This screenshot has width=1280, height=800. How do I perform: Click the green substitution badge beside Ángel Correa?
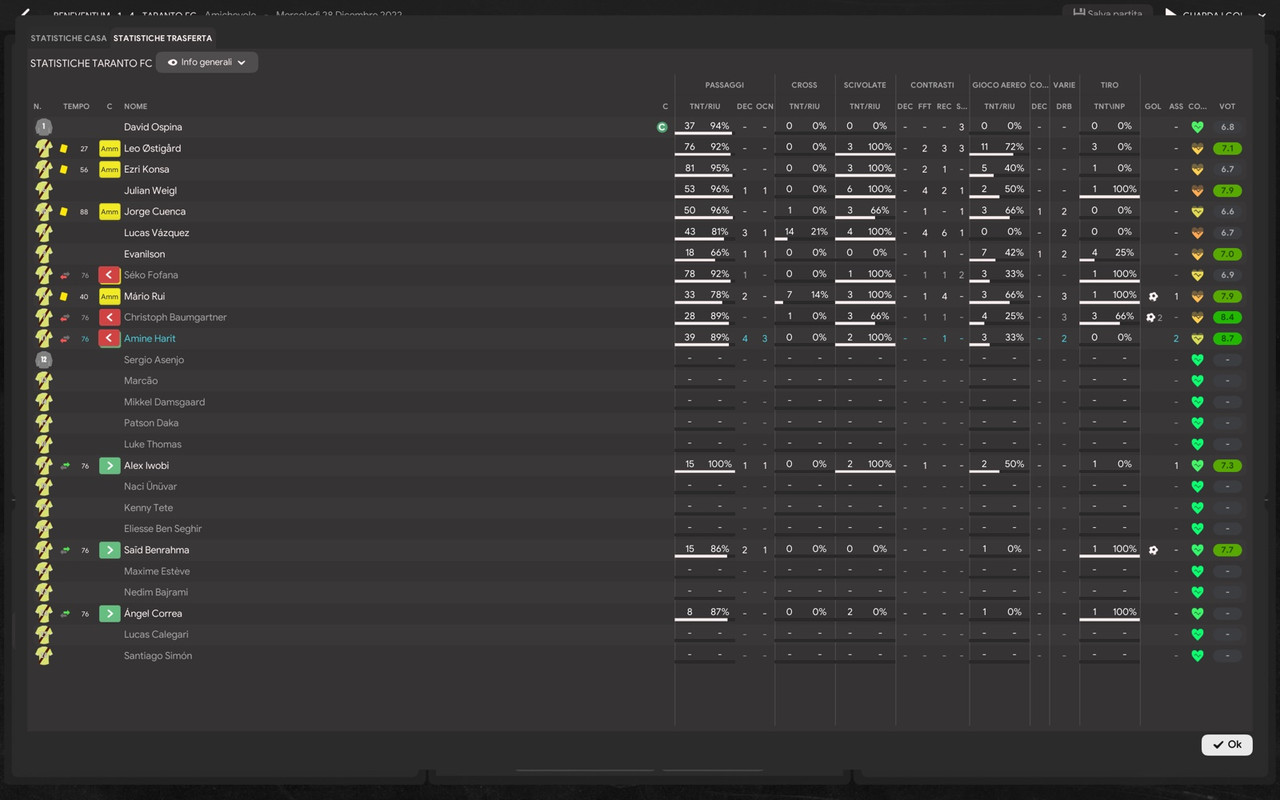pos(109,613)
